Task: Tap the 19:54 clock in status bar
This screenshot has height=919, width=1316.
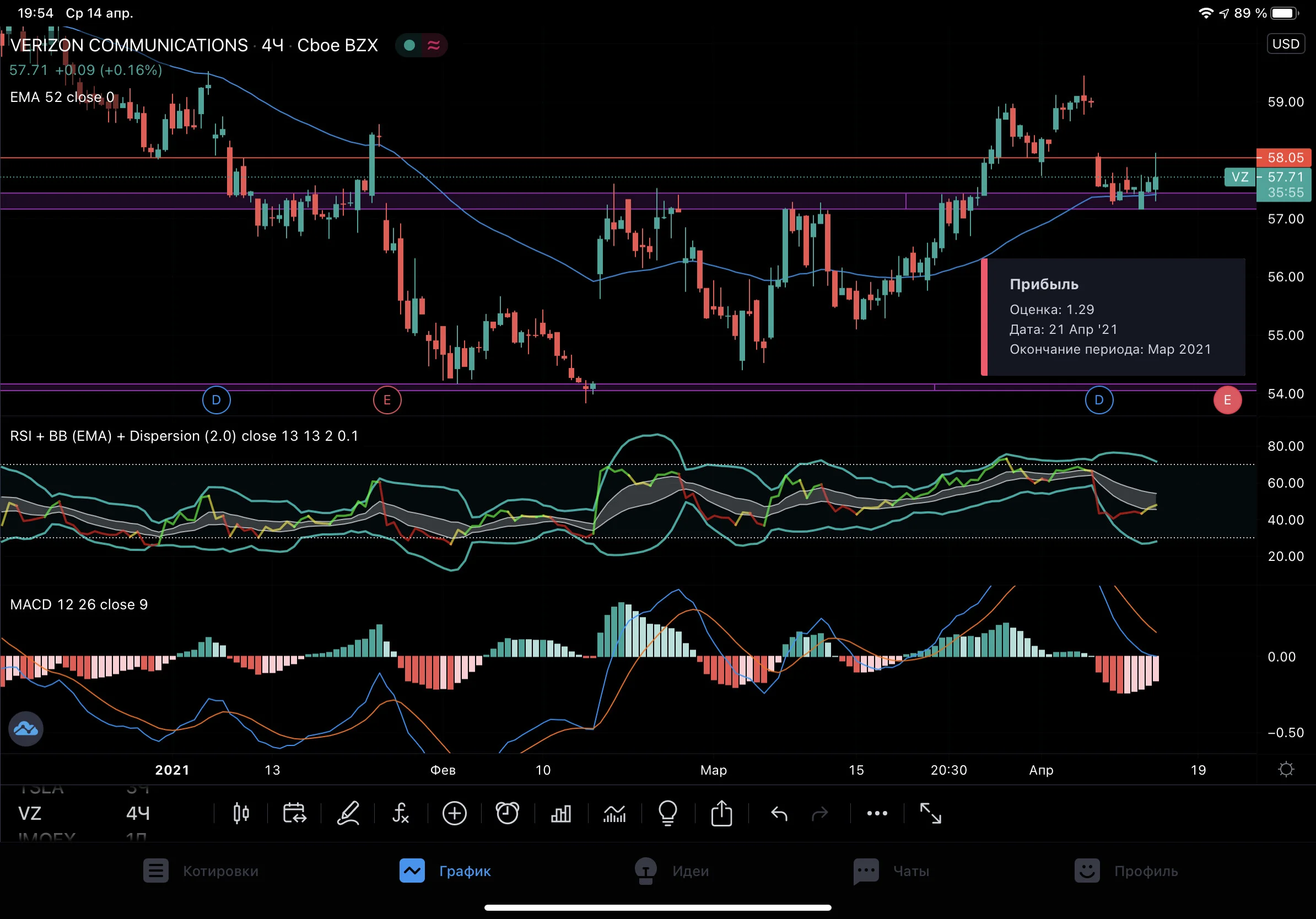Action: (35, 13)
